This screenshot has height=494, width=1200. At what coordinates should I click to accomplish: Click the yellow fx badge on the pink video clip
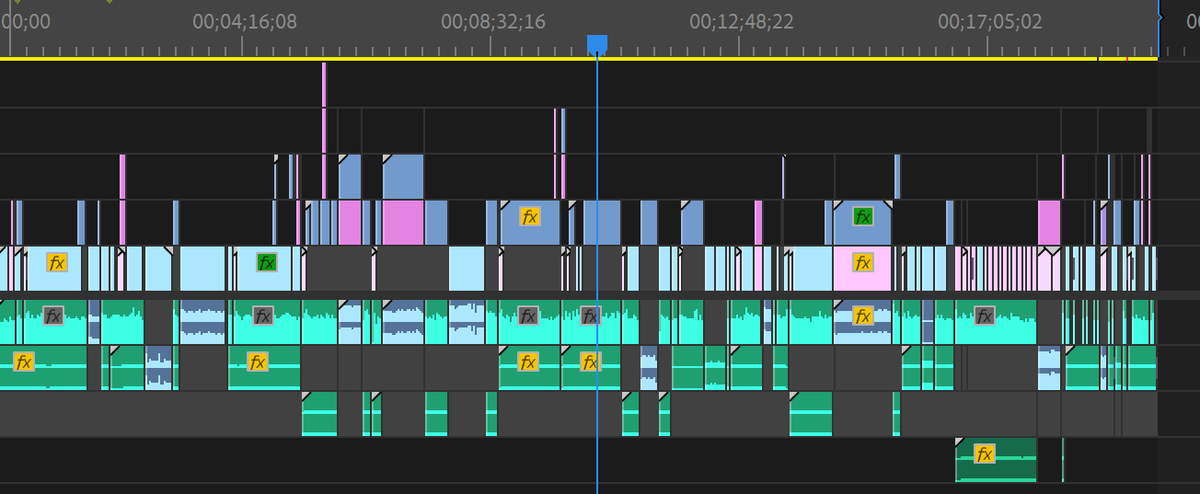[863, 263]
